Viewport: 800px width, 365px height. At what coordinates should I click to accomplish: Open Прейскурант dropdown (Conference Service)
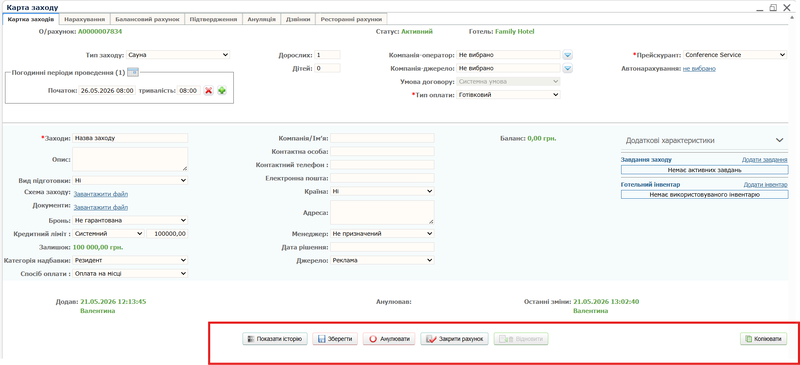point(735,55)
